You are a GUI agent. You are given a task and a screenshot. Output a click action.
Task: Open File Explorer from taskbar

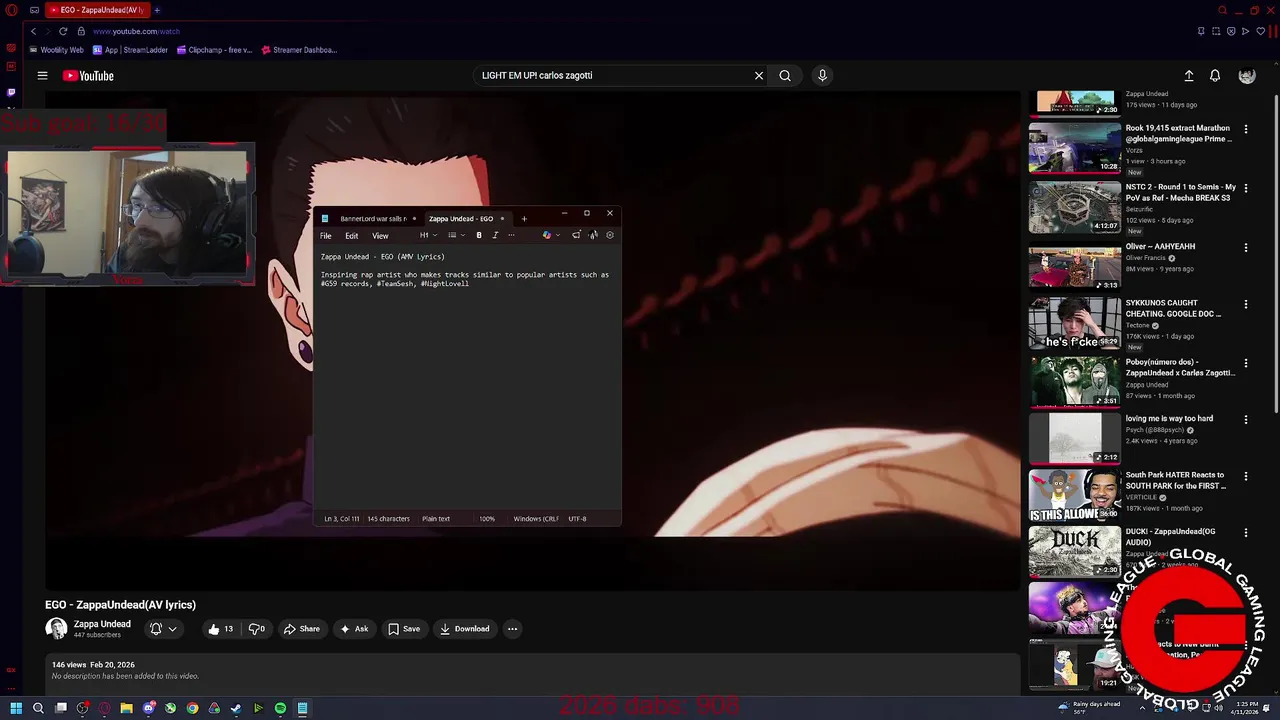click(126, 708)
